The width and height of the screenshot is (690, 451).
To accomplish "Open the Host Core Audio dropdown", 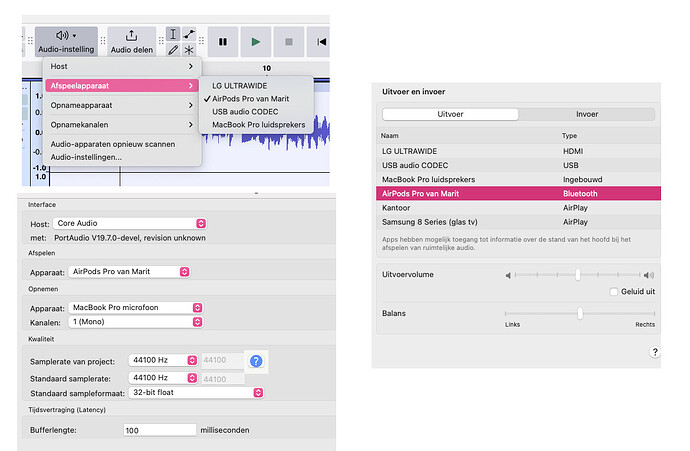I will 130,223.
